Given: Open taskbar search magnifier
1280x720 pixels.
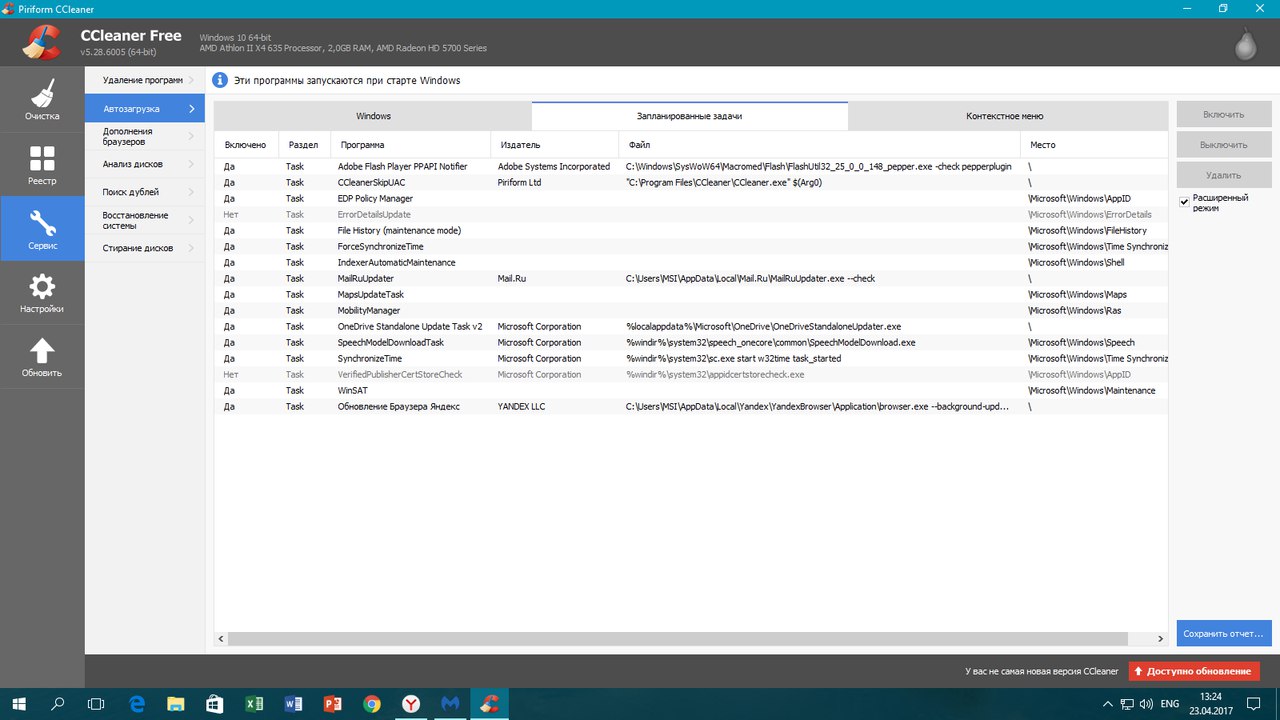Looking at the screenshot, I should pyautogui.click(x=58, y=704).
